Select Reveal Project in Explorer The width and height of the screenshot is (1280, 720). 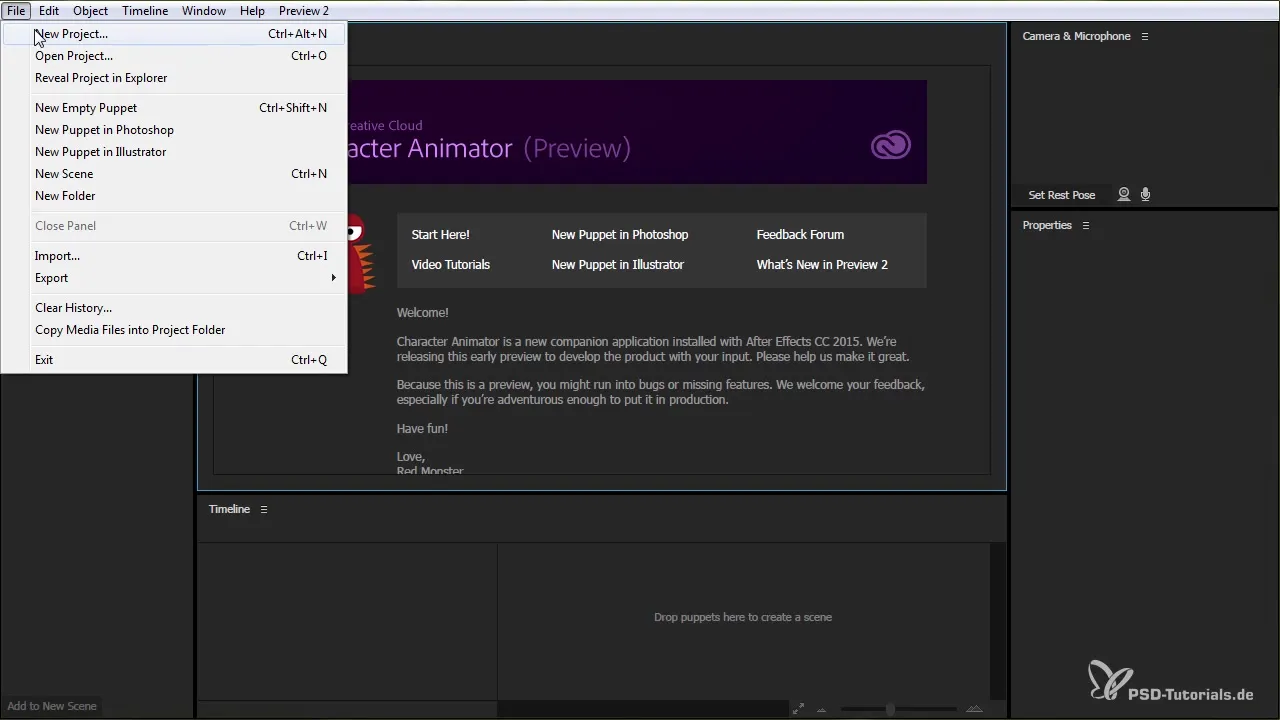tap(174, 78)
